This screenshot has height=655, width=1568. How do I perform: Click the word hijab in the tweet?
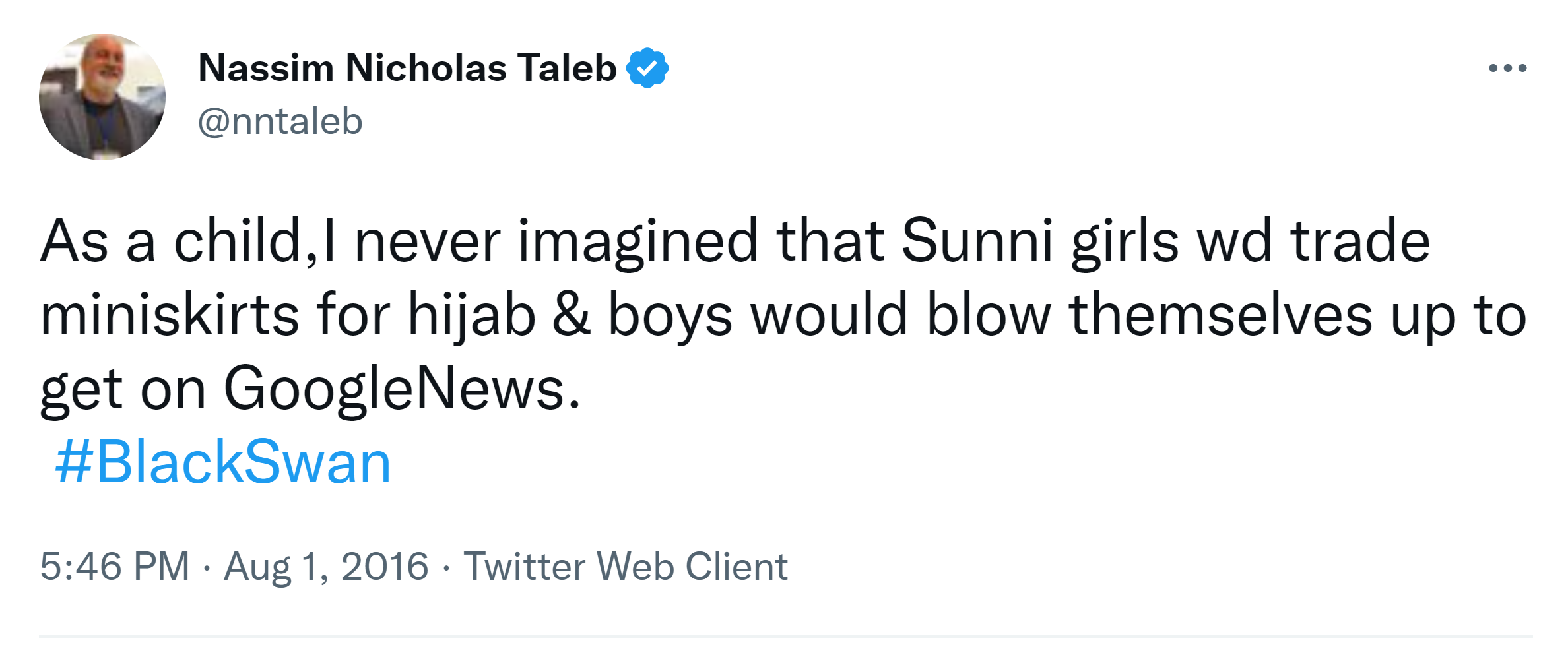pos(471,315)
